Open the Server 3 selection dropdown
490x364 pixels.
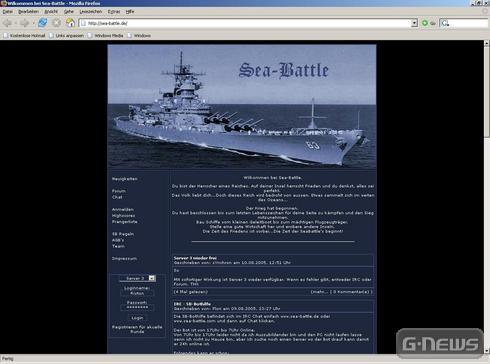coord(138,278)
